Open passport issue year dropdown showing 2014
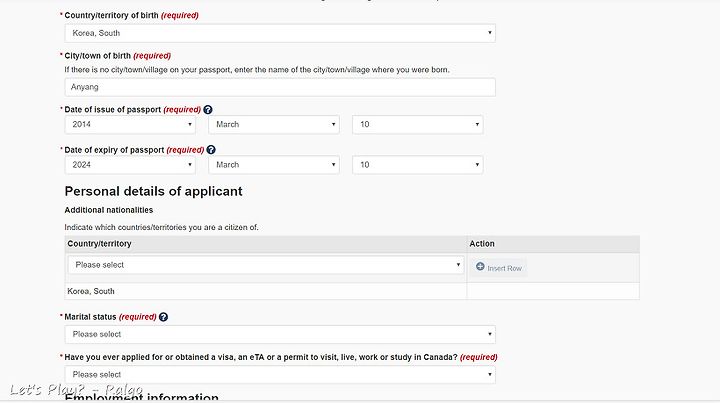Screen dimensions: 720x403 [130, 124]
